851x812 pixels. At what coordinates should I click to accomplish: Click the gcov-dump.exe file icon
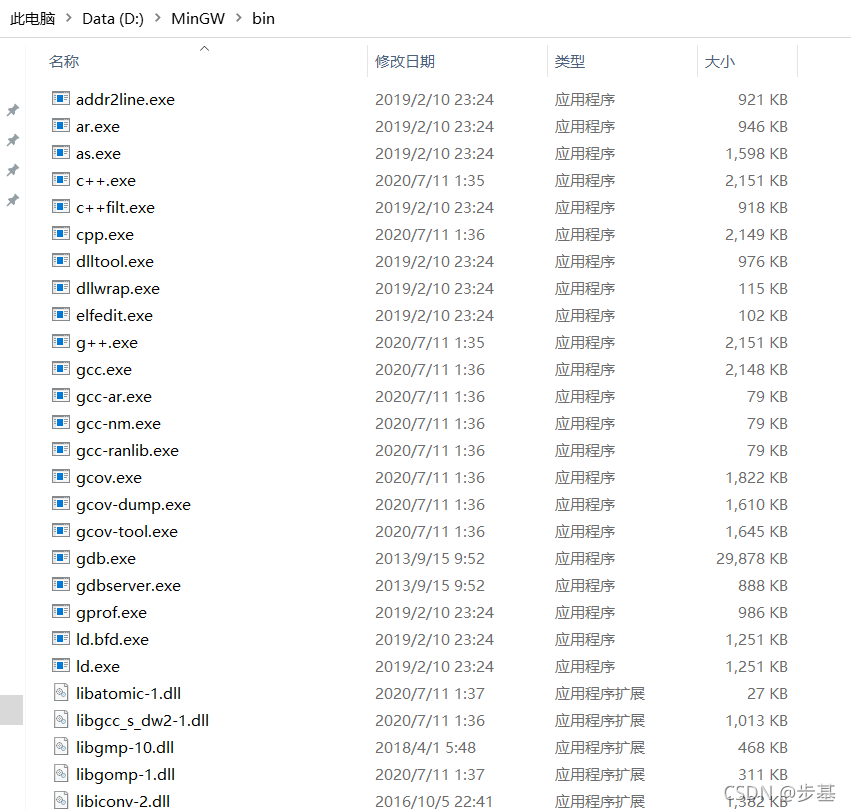point(61,504)
